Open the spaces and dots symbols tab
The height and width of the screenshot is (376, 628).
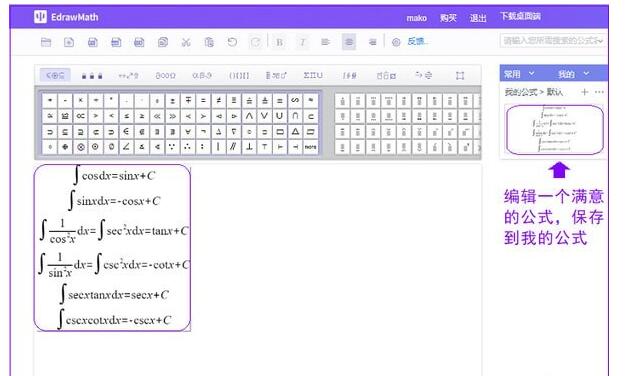pyautogui.click(x=92, y=75)
